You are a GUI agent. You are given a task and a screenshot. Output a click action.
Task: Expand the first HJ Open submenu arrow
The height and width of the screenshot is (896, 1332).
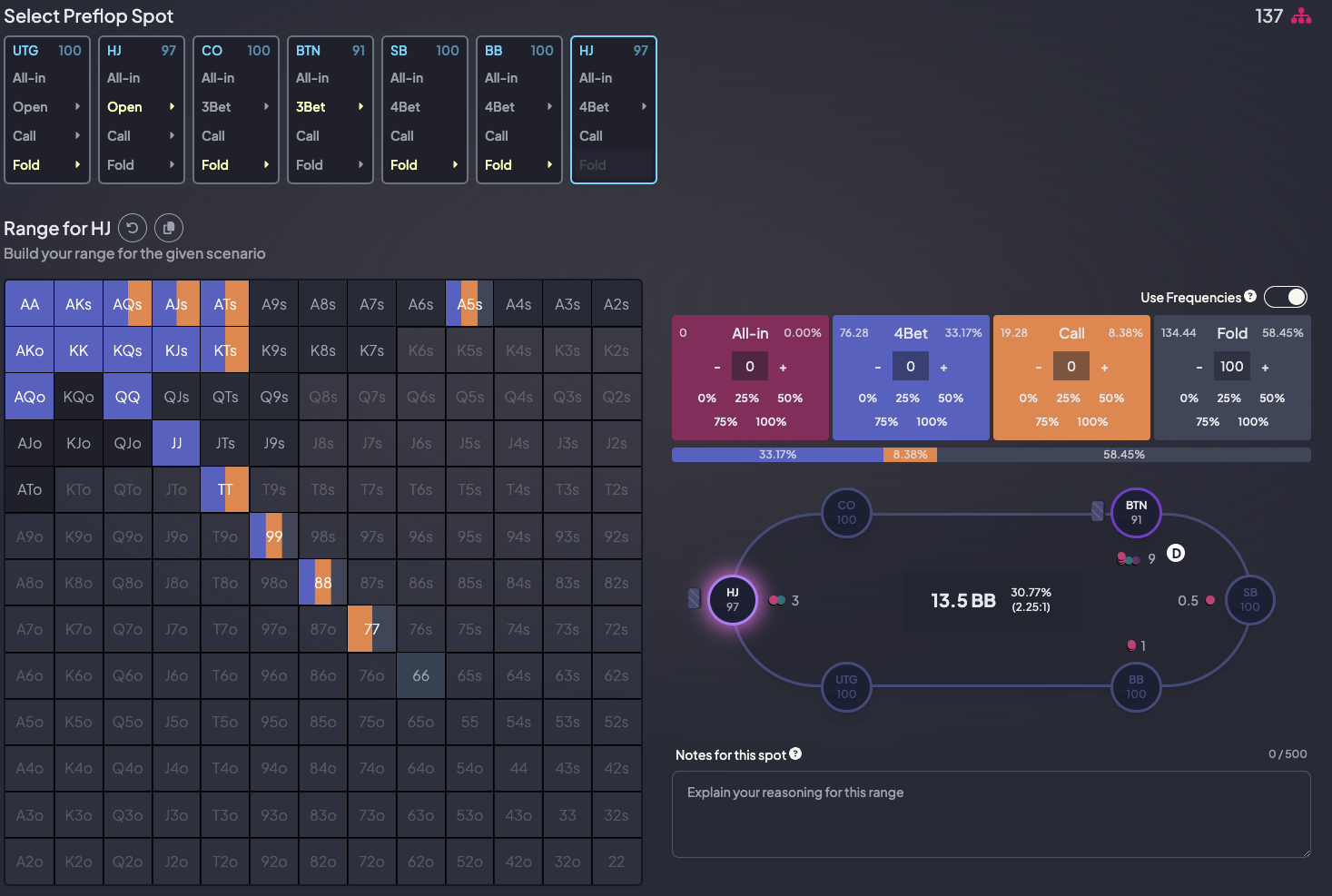(172, 106)
